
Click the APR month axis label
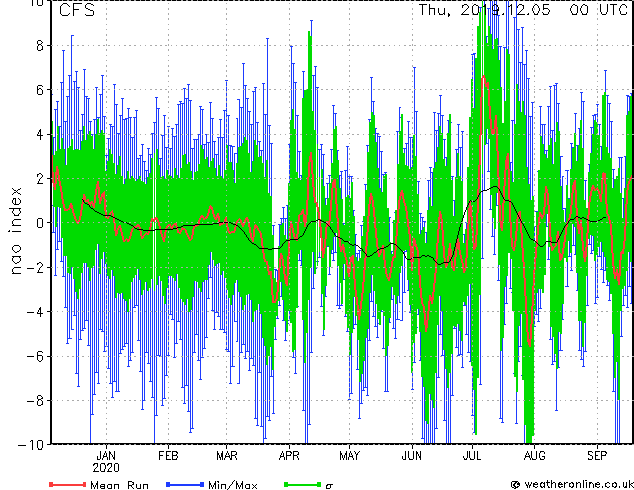(289, 456)
